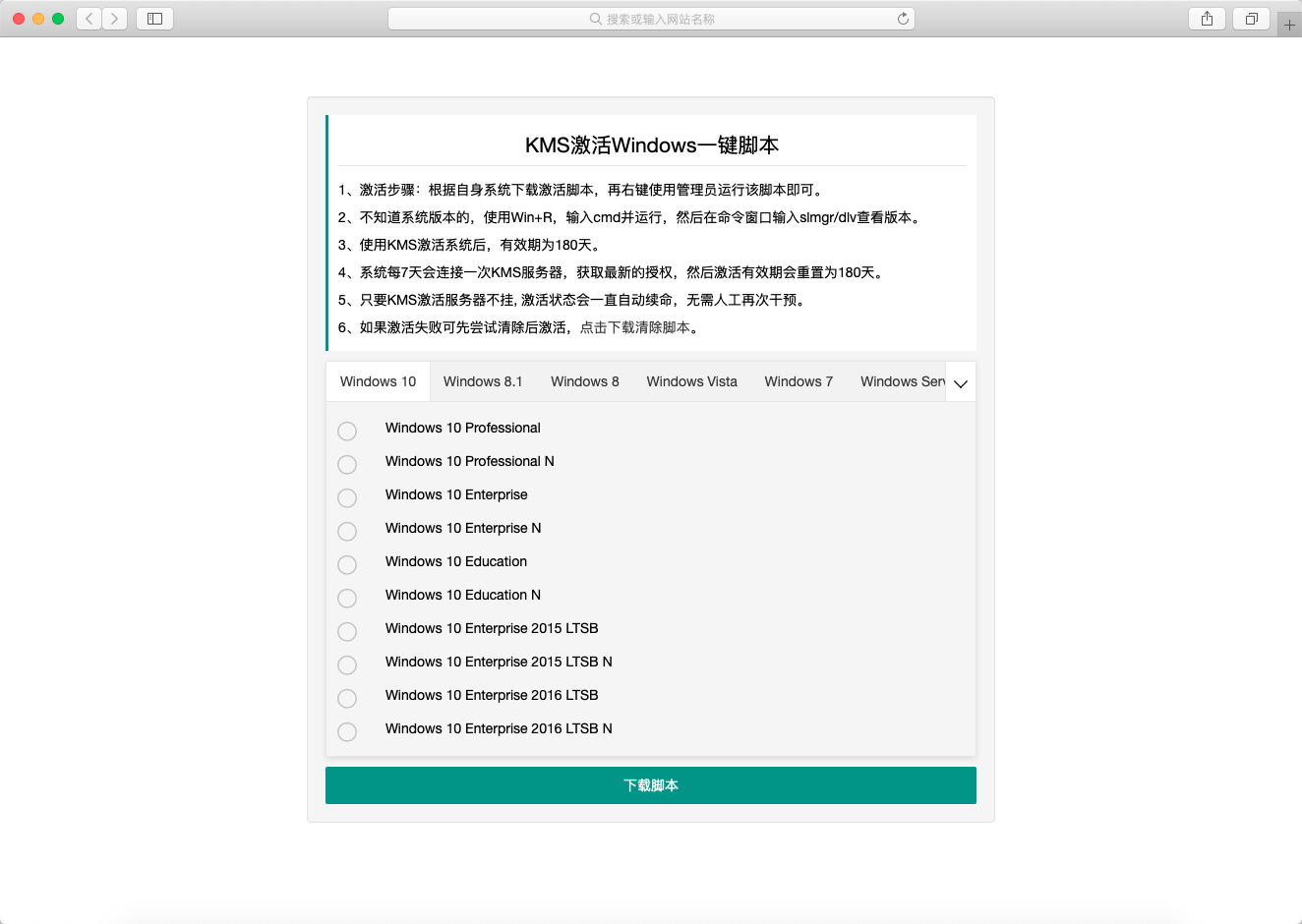Switch to the Windows 7 tab

(x=799, y=381)
